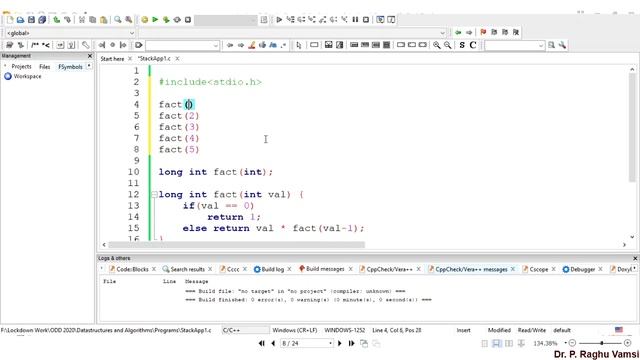
Task: Click the Break debugger pause icon
Action: (355, 20)
